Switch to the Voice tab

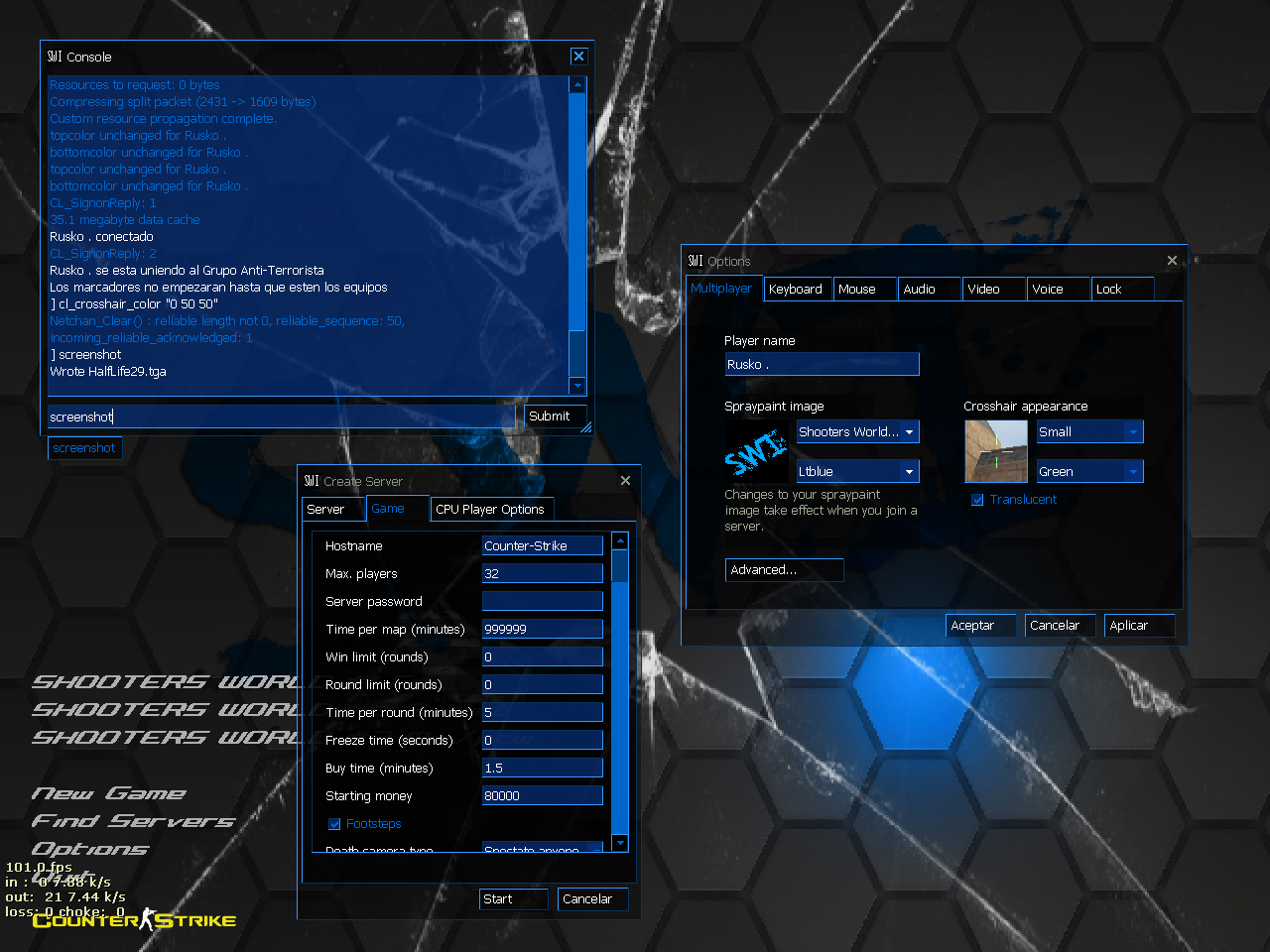tap(1058, 290)
